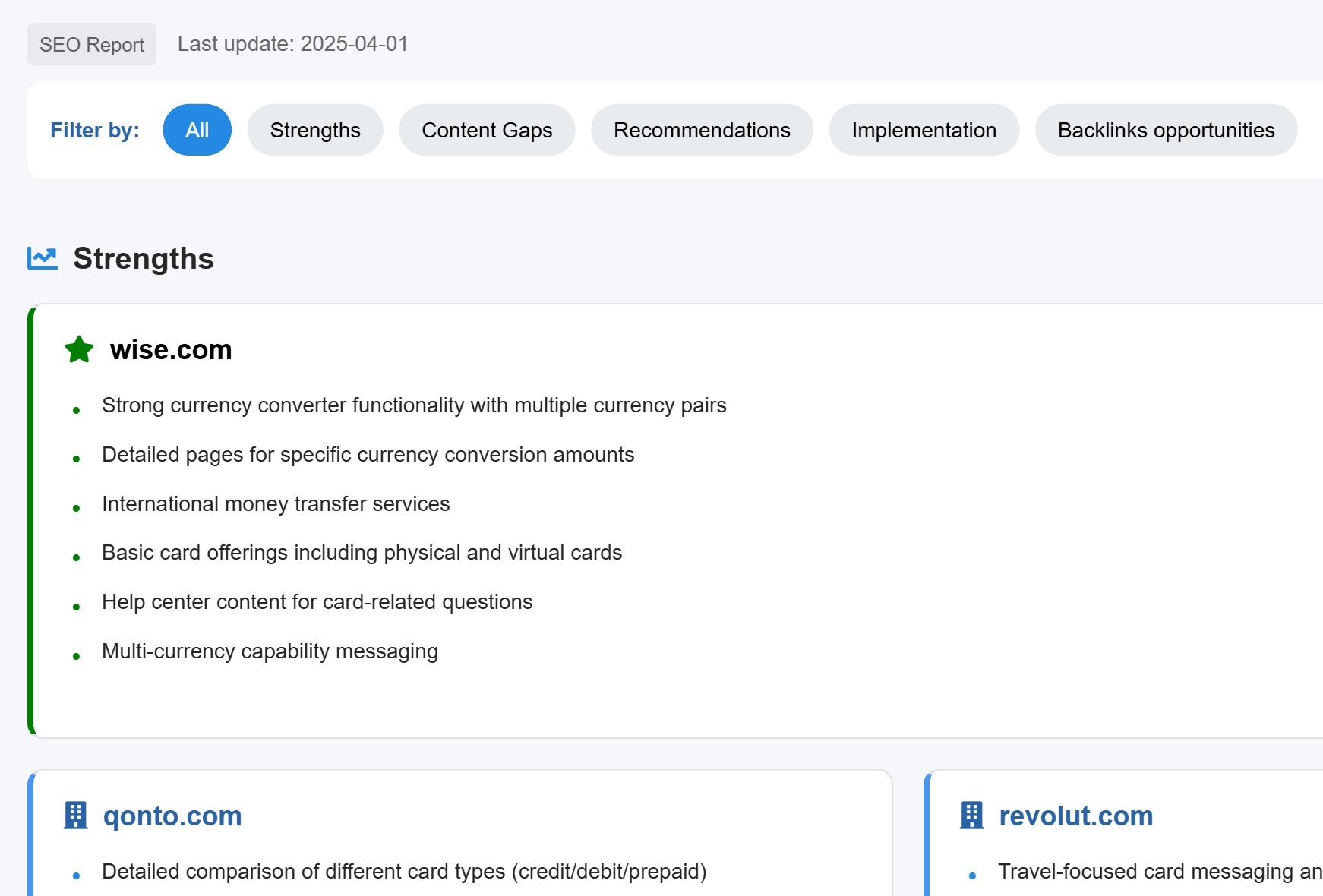The image size is (1323, 896).
Task: Click the green star icon beside wise.com
Action: (79, 350)
